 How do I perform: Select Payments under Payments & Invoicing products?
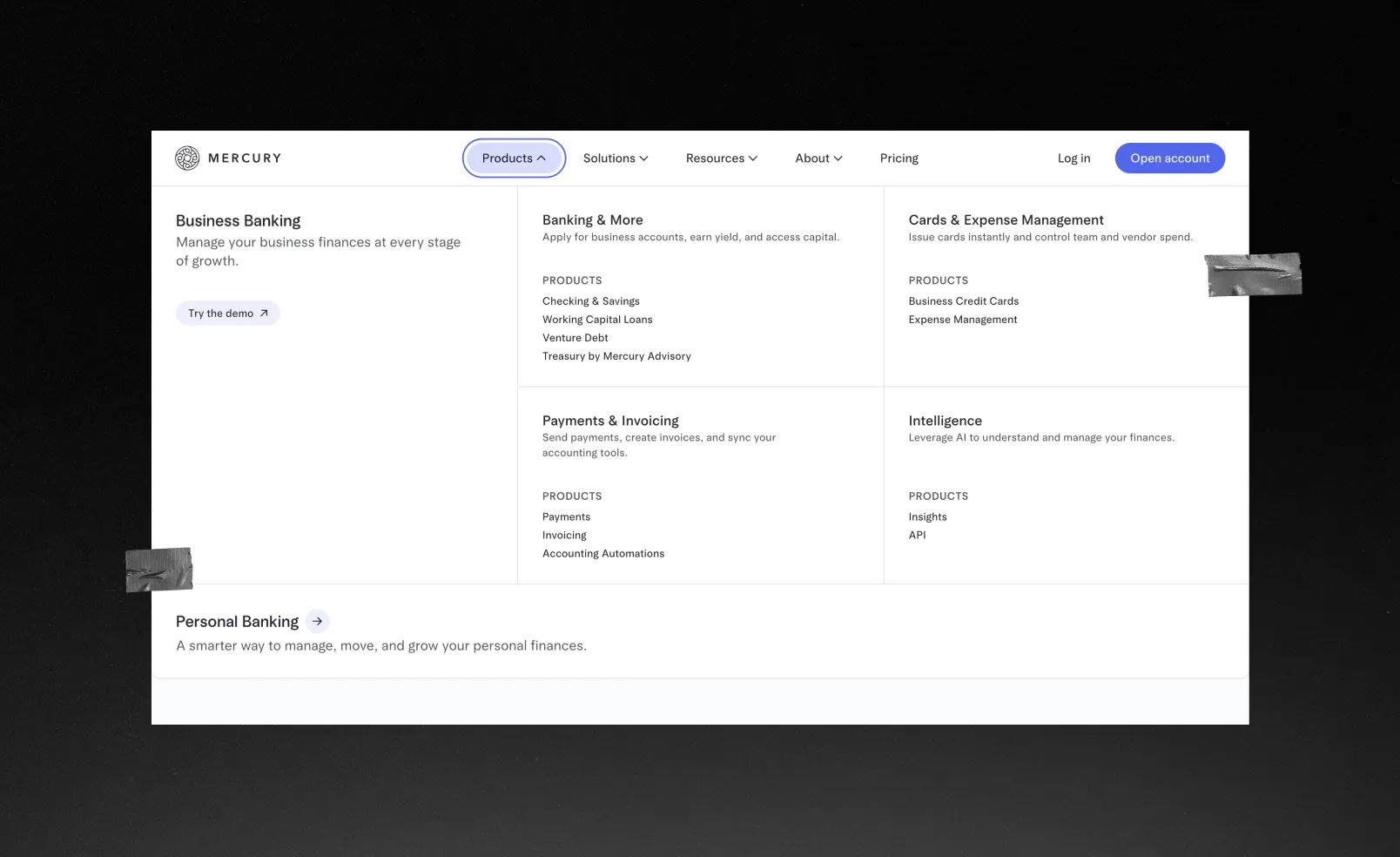tap(566, 517)
